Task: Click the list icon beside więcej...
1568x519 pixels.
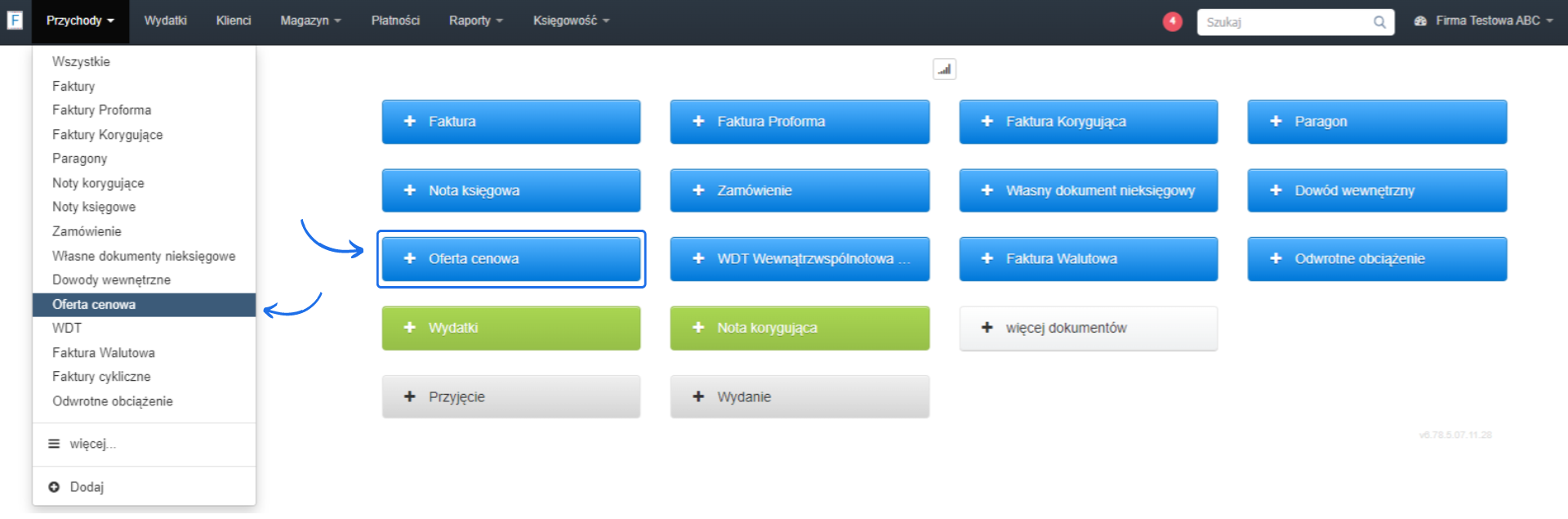Action: 54,444
